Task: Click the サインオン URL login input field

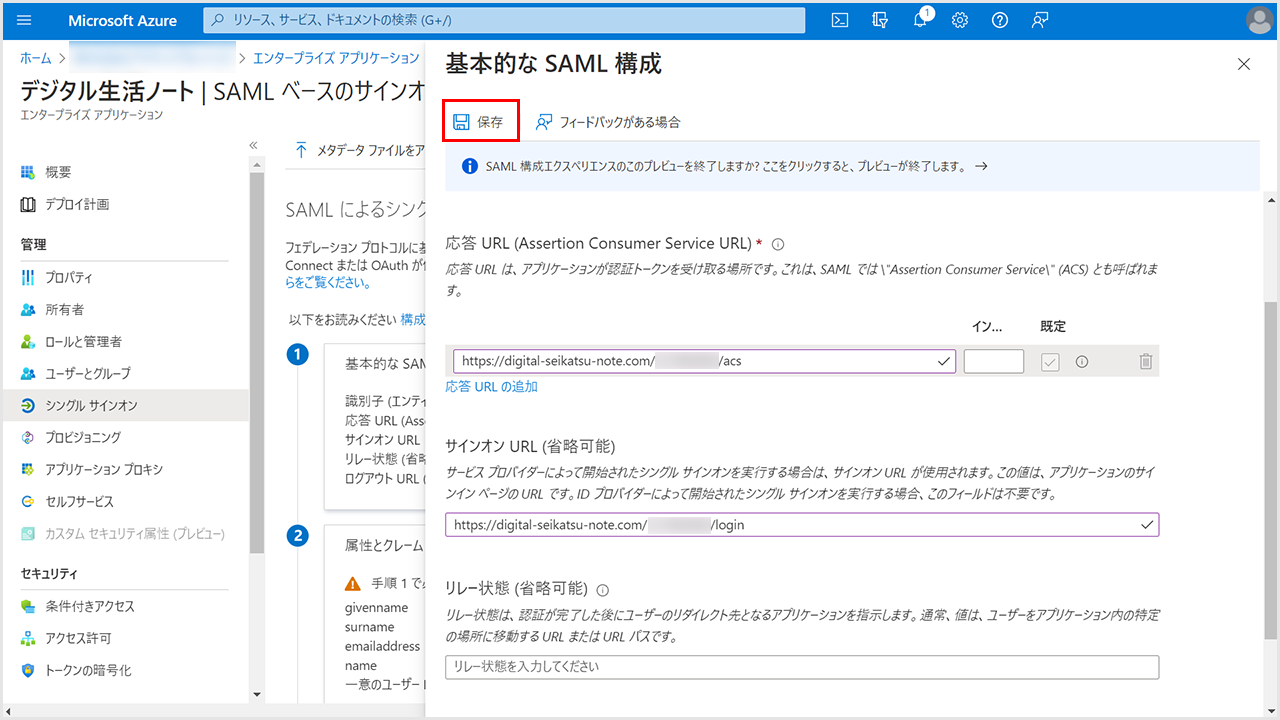Action: pos(802,524)
